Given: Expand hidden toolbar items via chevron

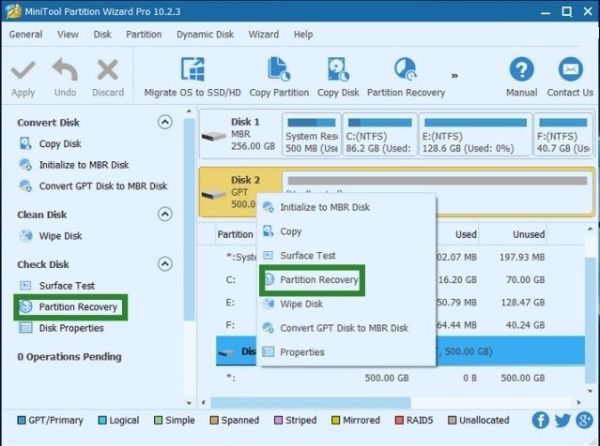Looking at the screenshot, I should 455,74.
